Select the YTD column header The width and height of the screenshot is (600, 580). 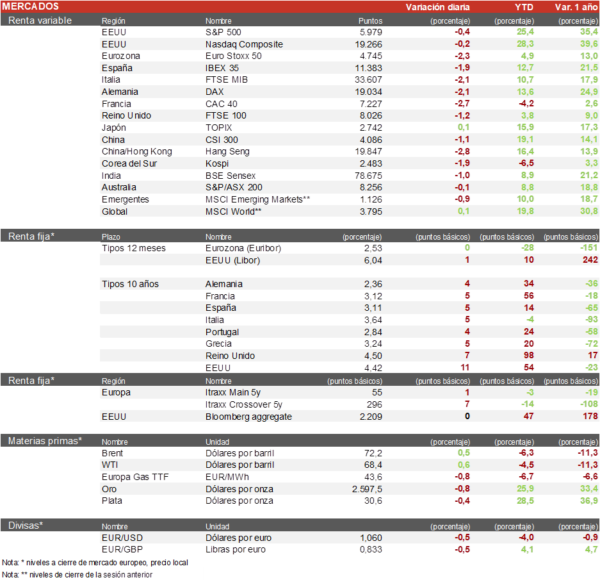pyautogui.click(x=523, y=7)
